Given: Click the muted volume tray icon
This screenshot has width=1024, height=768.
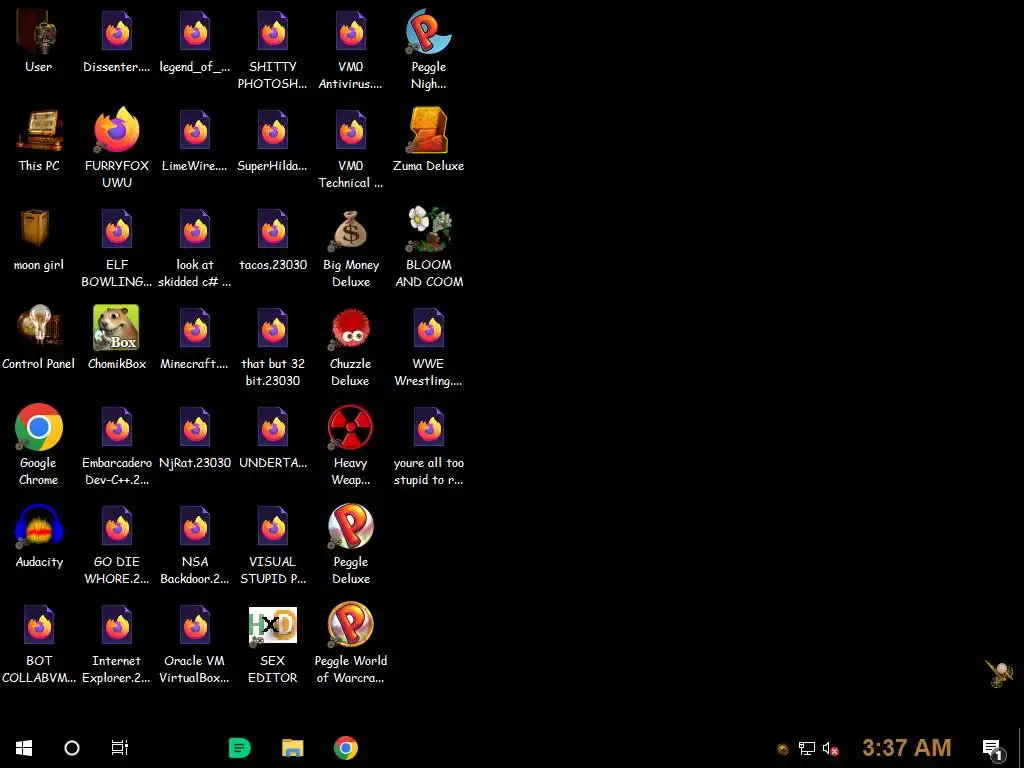Looking at the screenshot, I should pyautogui.click(x=830, y=748).
